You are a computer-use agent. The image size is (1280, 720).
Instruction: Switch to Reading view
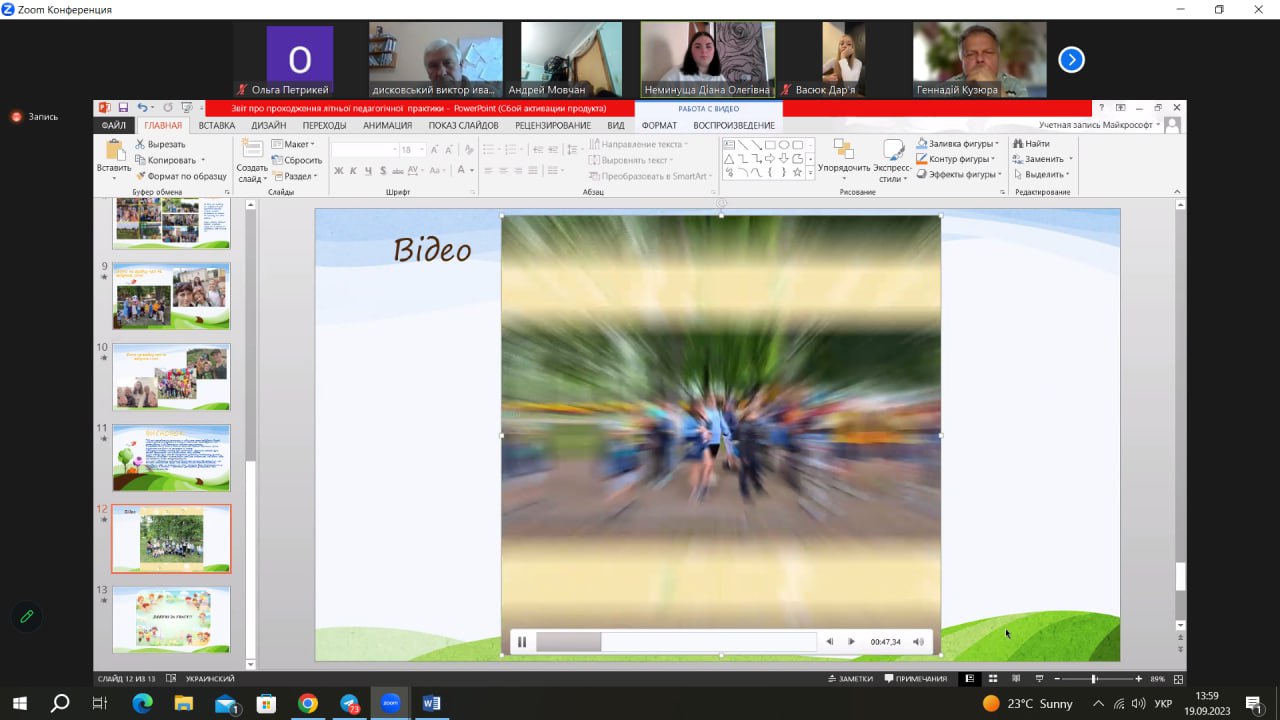click(x=1016, y=679)
